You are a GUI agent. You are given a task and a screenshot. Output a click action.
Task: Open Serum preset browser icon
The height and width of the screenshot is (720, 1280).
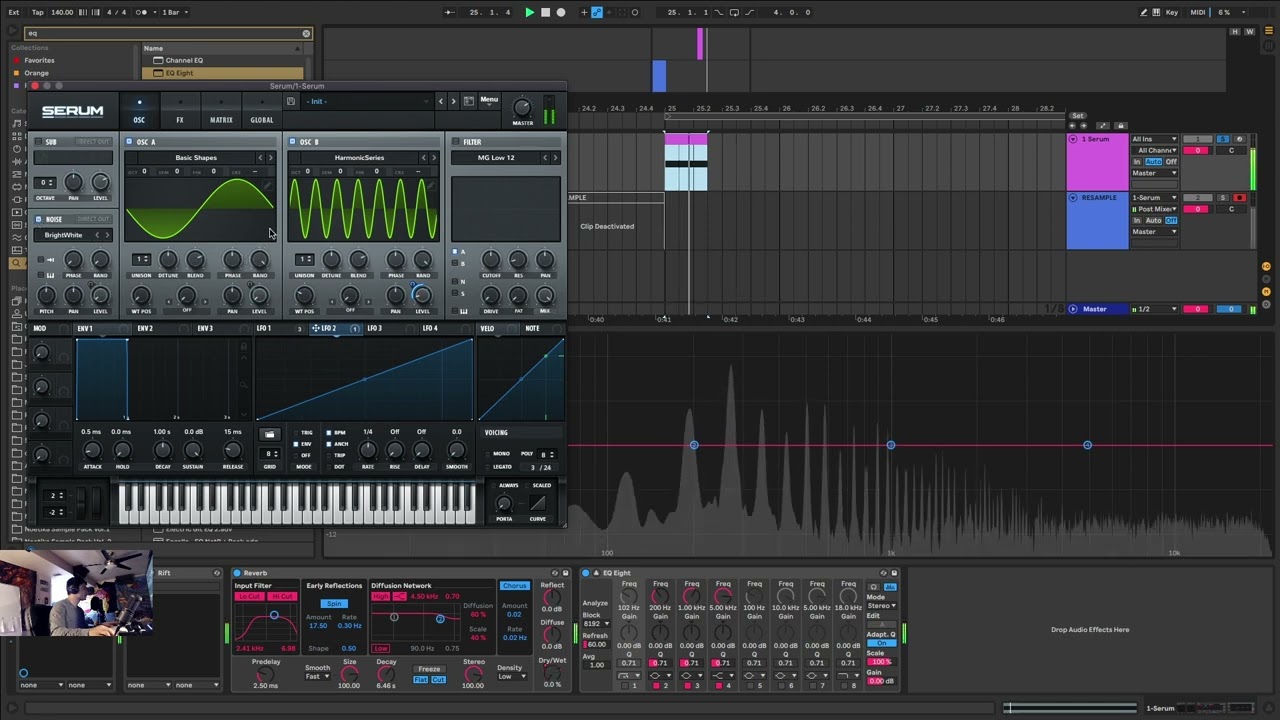coord(468,101)
